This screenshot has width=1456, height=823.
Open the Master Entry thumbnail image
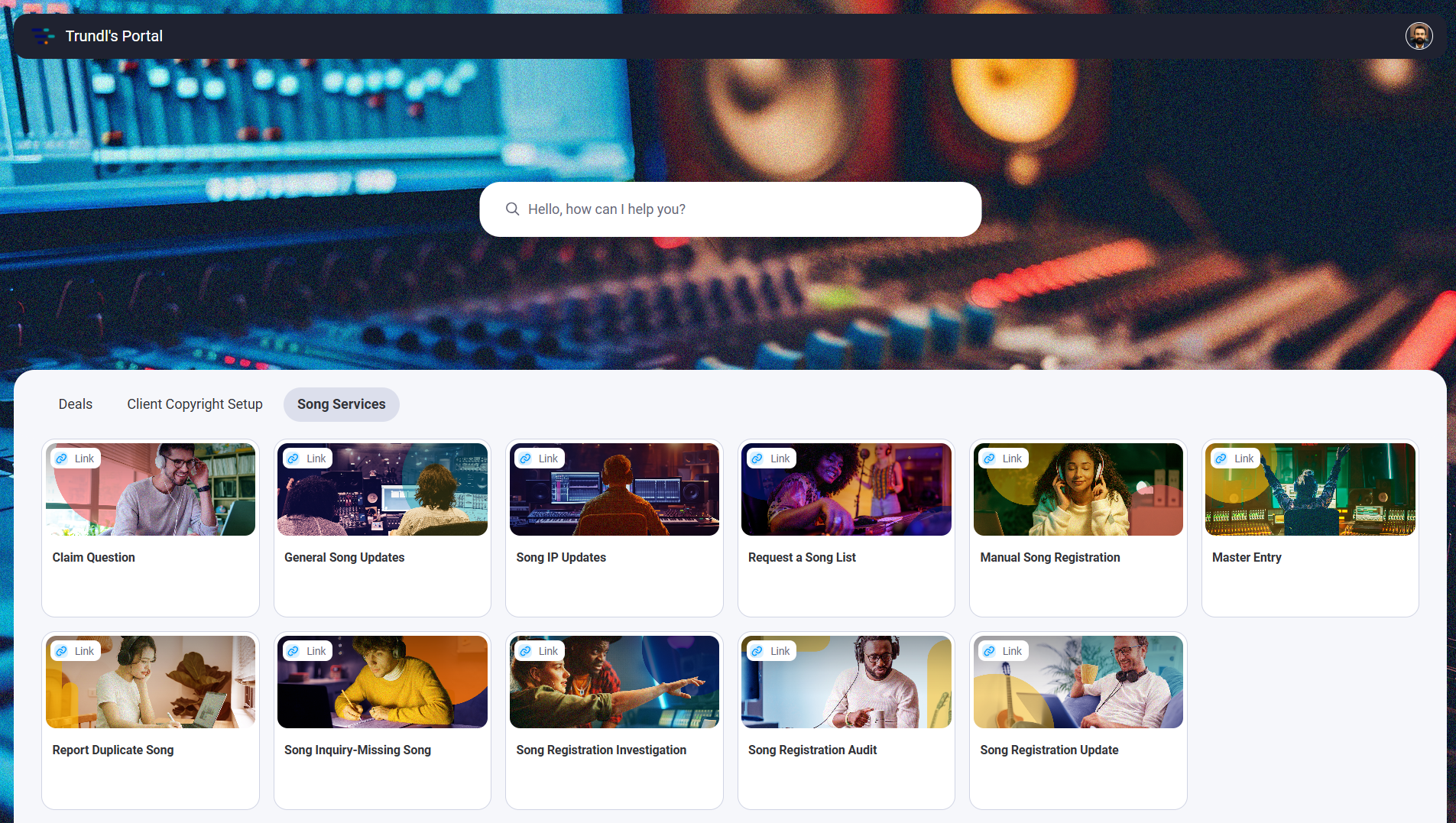pyautogui.click(x=1310, y=489)
